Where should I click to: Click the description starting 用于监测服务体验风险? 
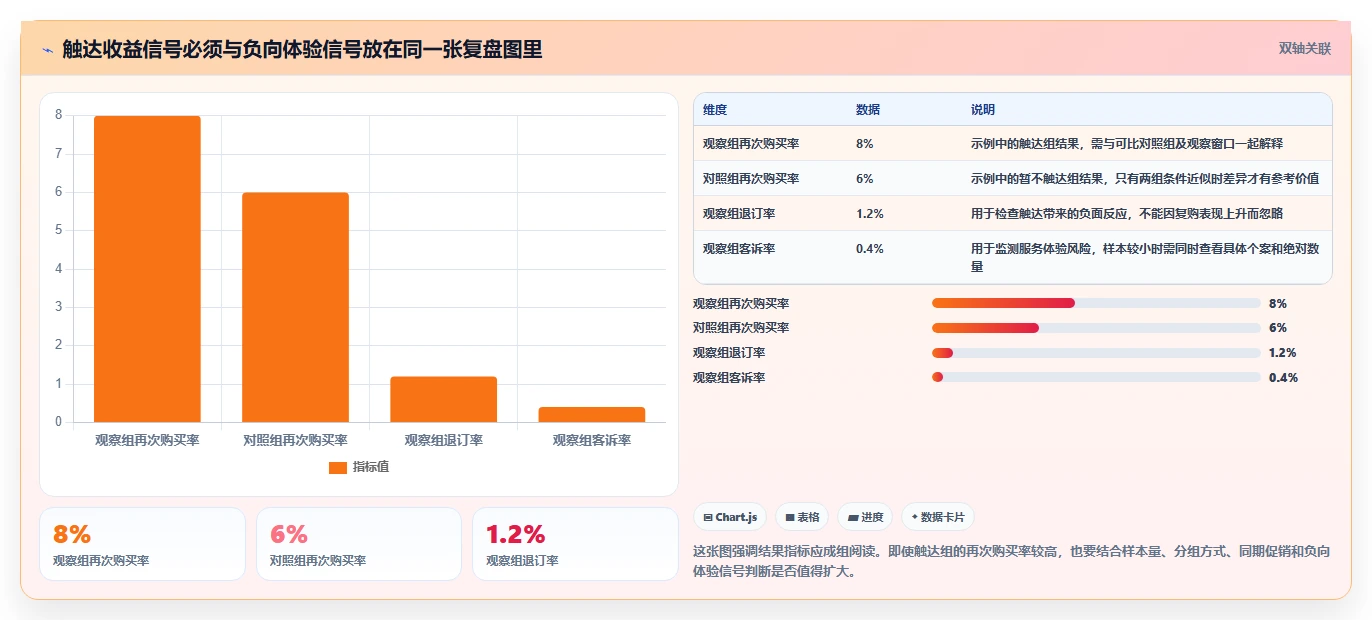(1145, 258)
